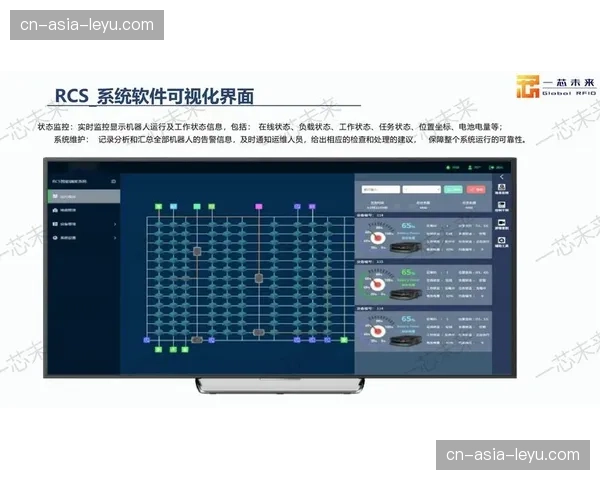Click the red reset button
This screenshot has width=600, height=480.
pyautogui.click(x=476, y=189)
